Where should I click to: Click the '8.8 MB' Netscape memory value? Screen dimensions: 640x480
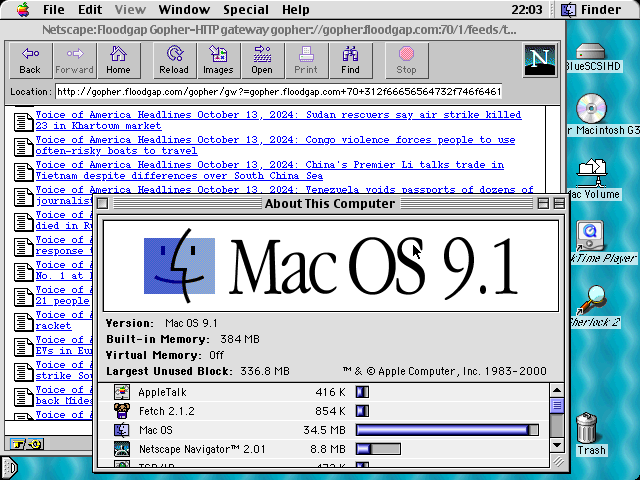coord(328,449)
